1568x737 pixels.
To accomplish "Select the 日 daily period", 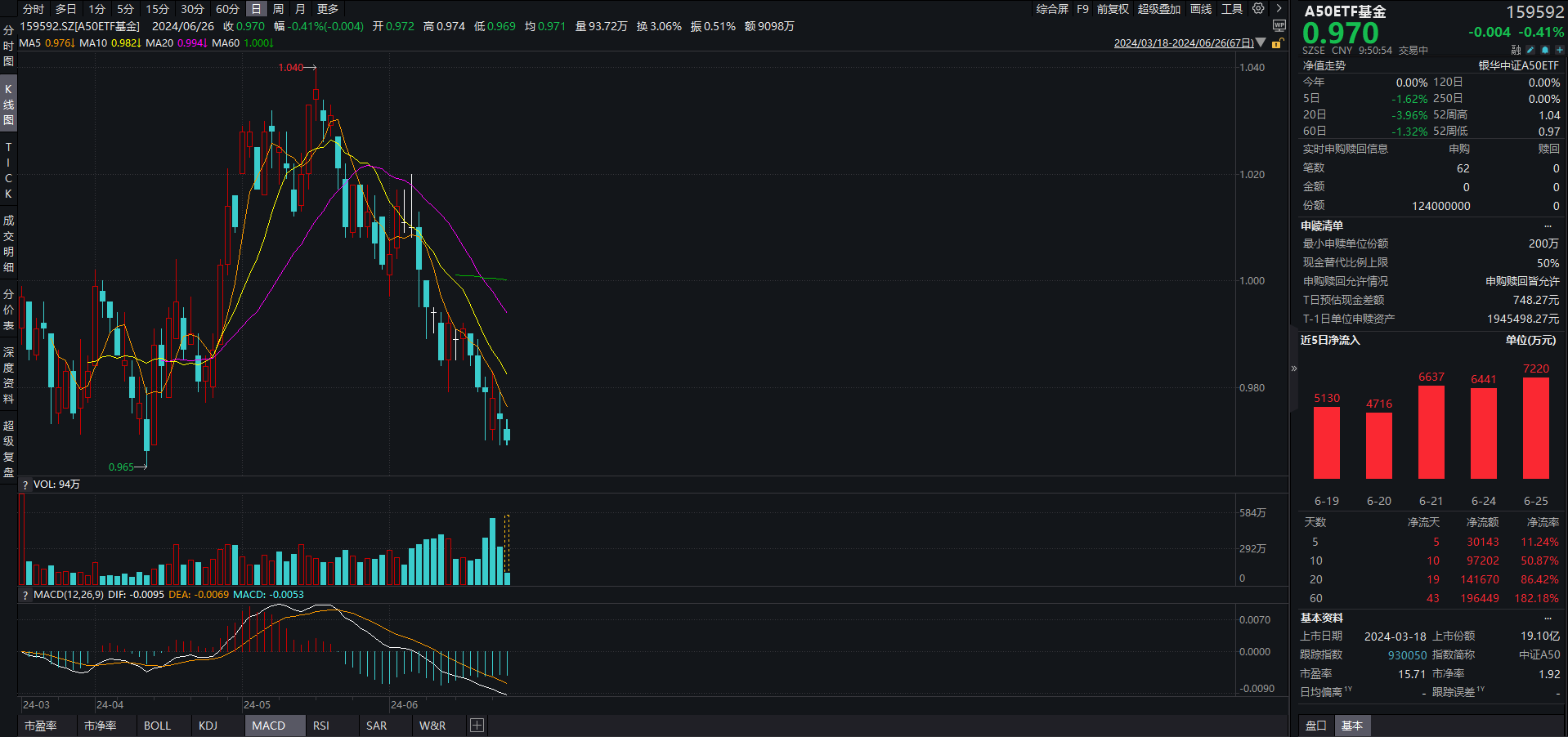I will tap(256, 9).
